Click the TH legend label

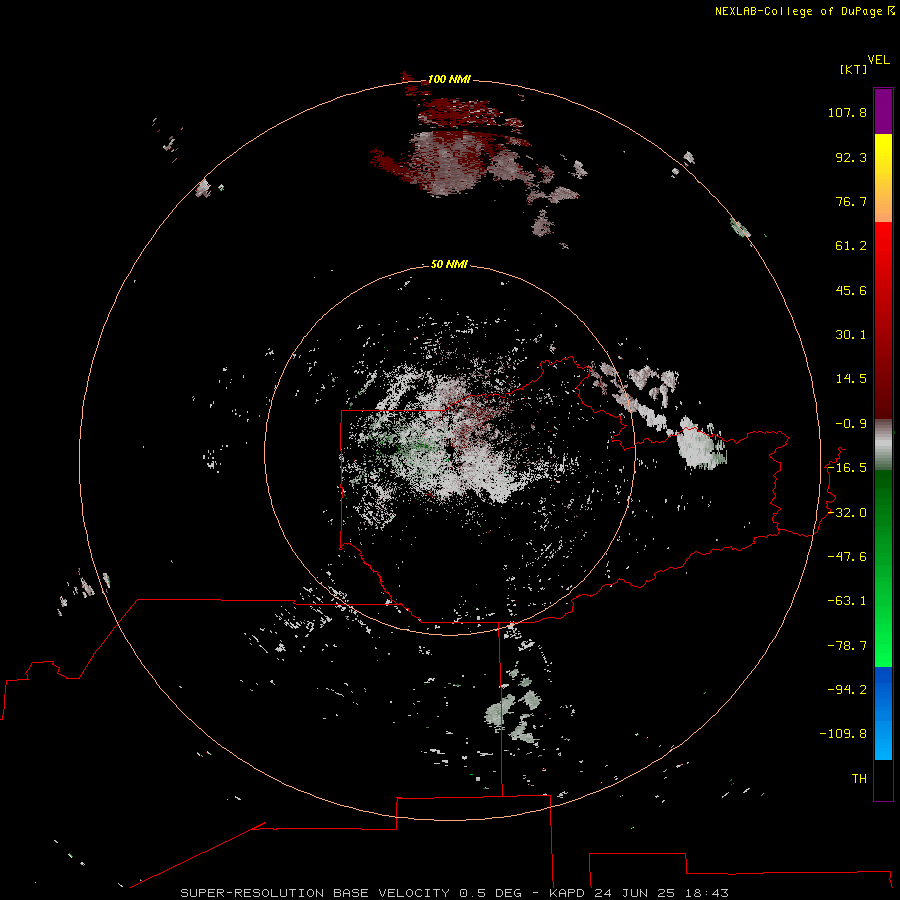click(859, 779)
